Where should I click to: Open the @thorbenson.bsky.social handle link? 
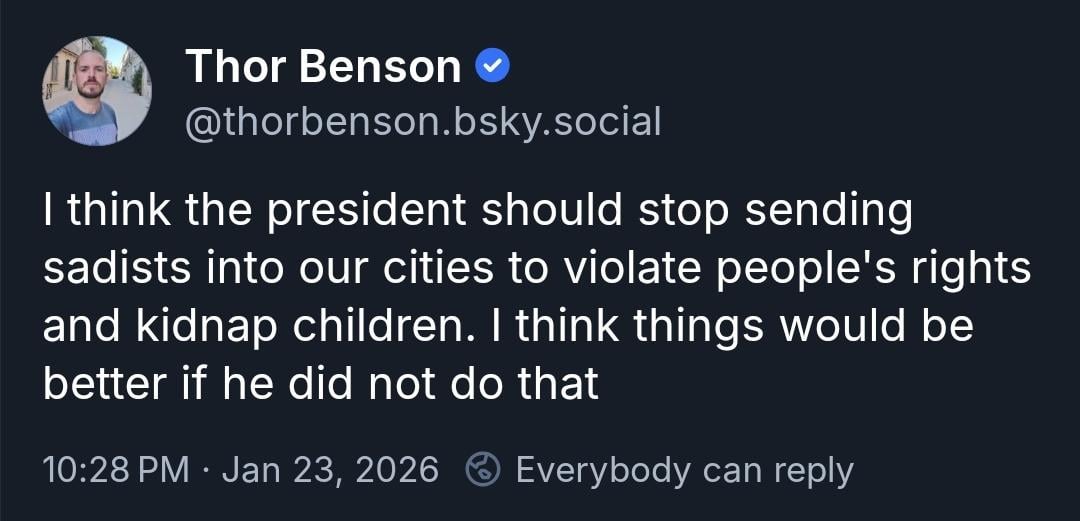pyautogui.click(x=423, y=122)
